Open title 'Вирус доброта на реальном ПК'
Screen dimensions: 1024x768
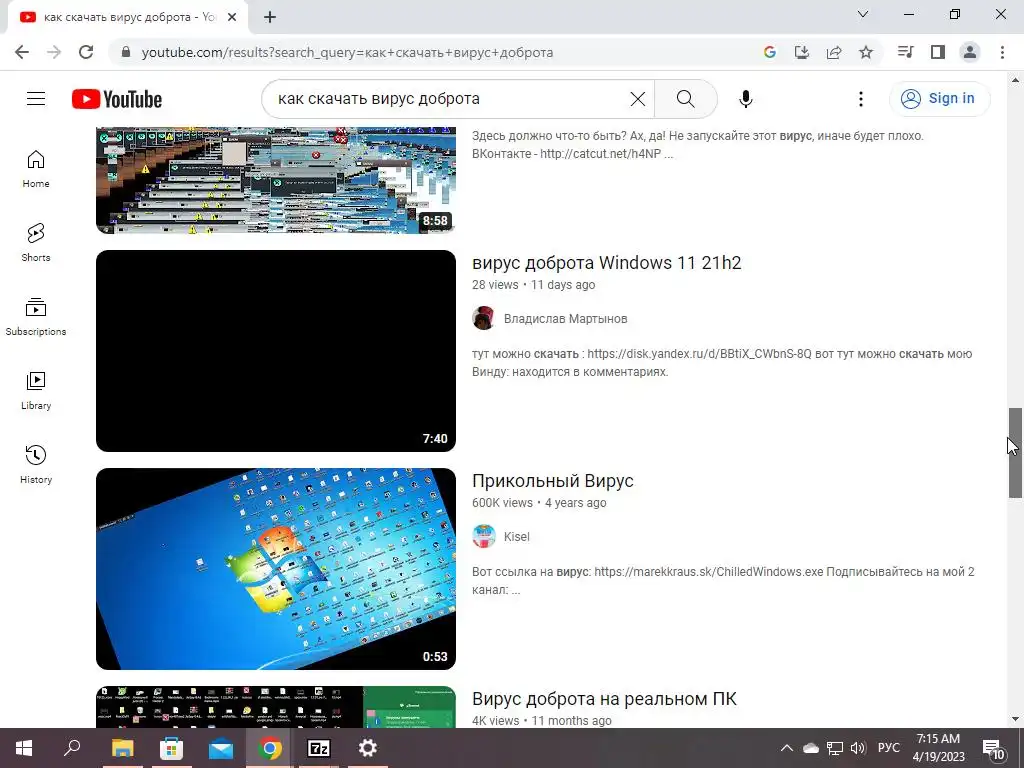coord(604,699)
